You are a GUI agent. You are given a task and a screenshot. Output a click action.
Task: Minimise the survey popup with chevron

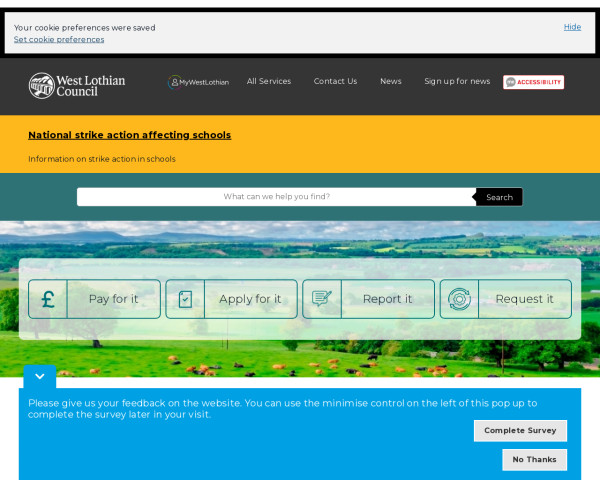(40, 377)
